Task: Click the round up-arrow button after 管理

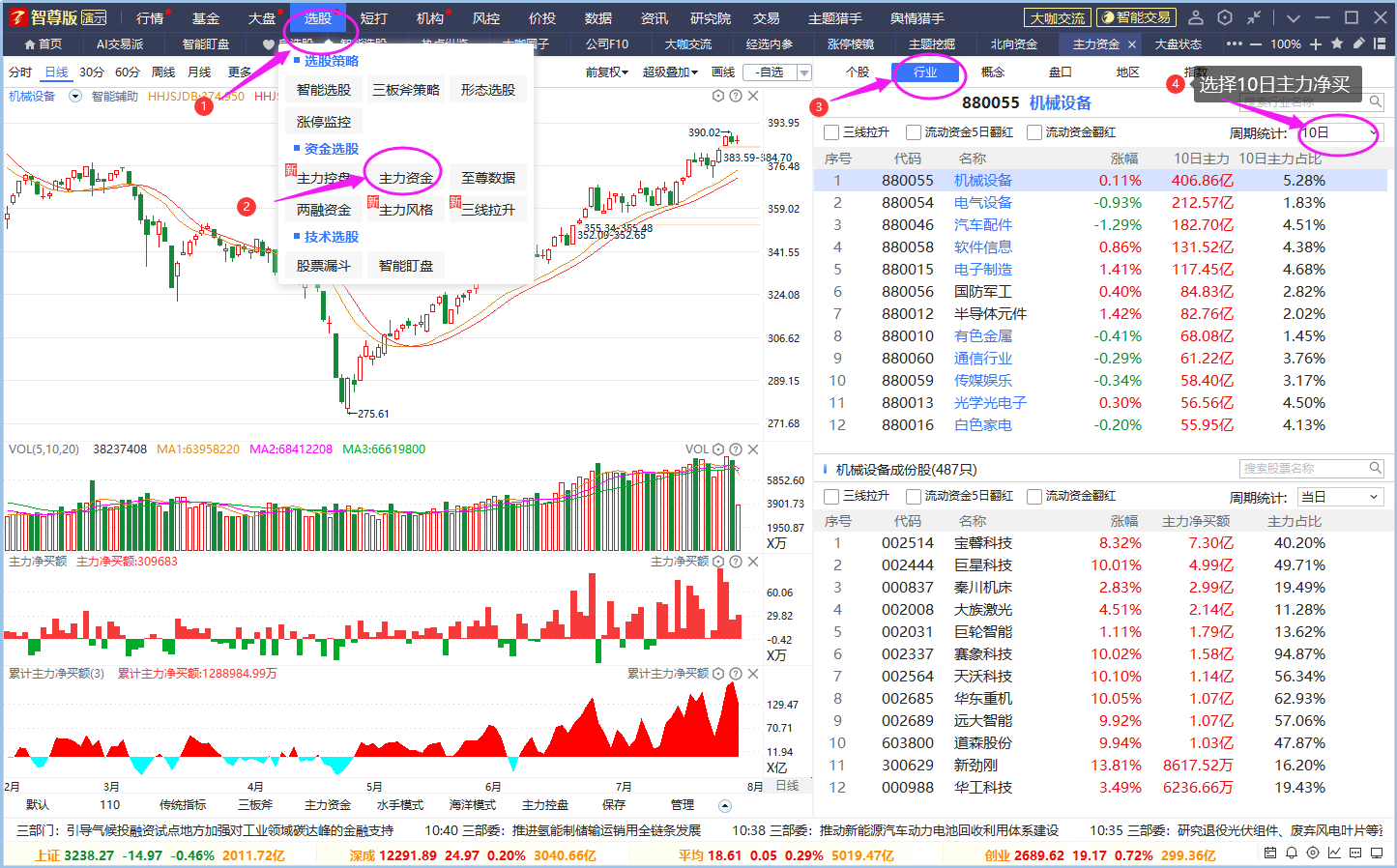Action: click(x=725, y=805)
